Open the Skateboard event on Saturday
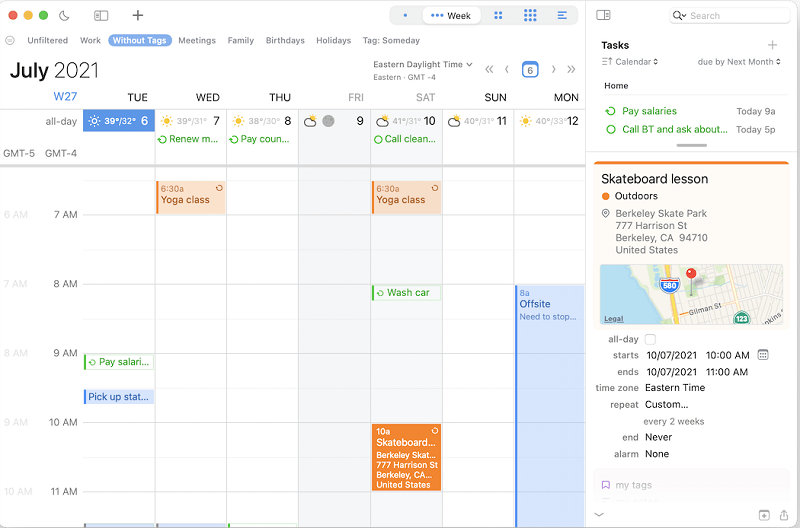Screen dimensions: 800x528 (406, 457)
